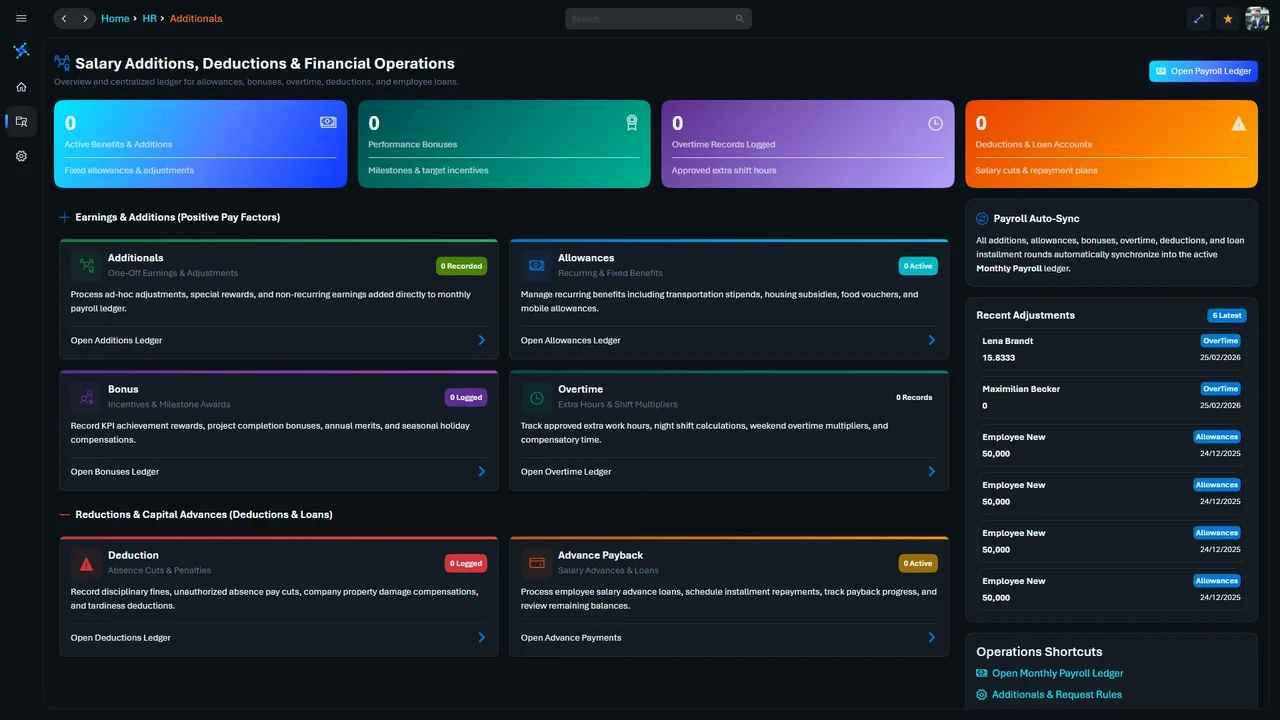Click the Overtime clock icon
The height and width of the screenshot is (720, 1280).
click(x=537, y=397)
